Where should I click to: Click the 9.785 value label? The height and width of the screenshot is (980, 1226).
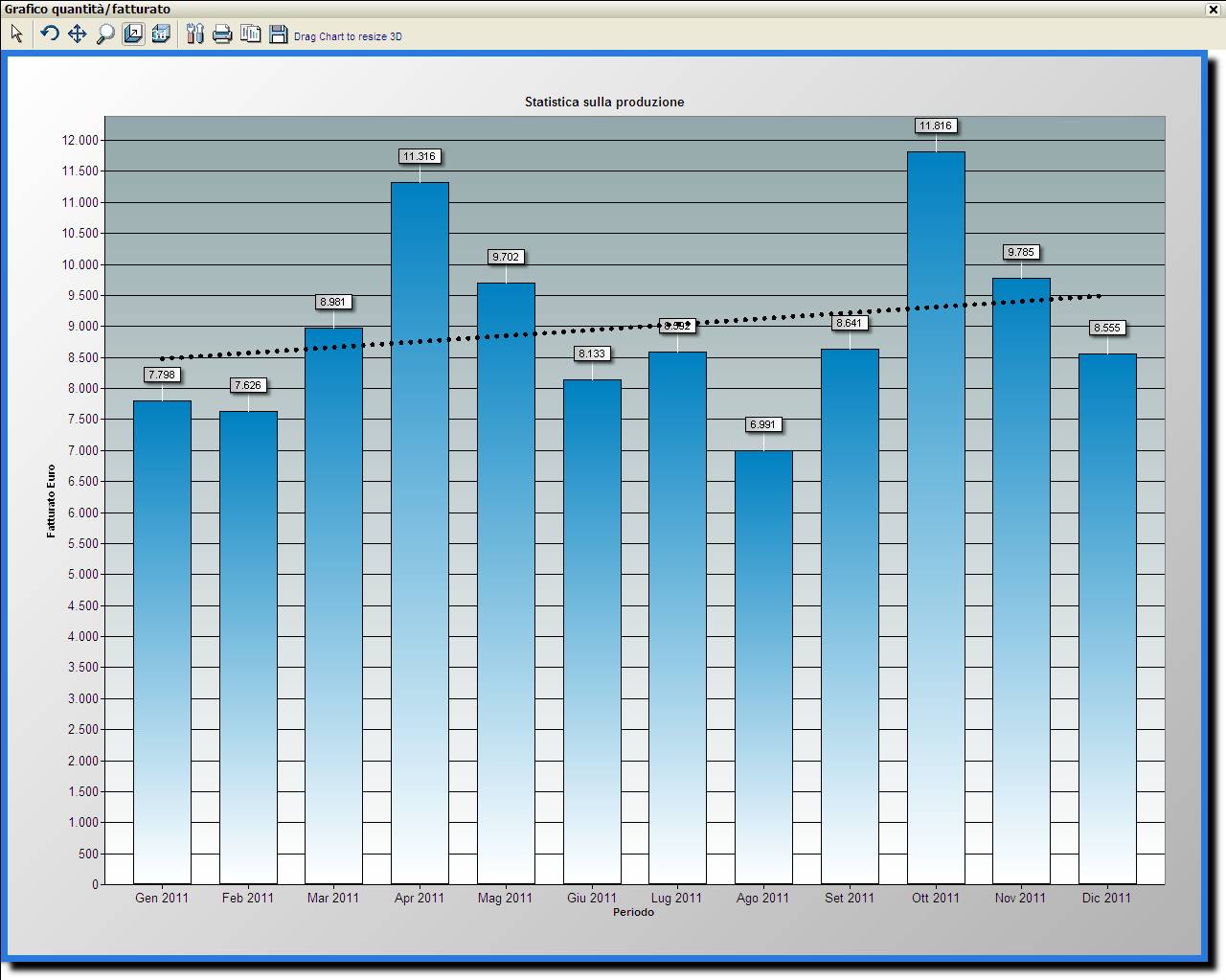pos(1021,252)
